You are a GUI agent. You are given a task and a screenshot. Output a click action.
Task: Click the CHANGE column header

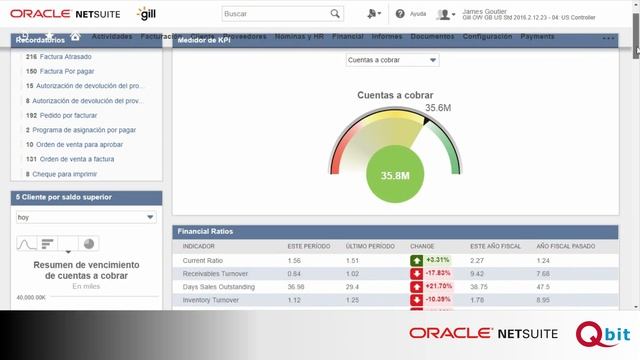[422, 246]
